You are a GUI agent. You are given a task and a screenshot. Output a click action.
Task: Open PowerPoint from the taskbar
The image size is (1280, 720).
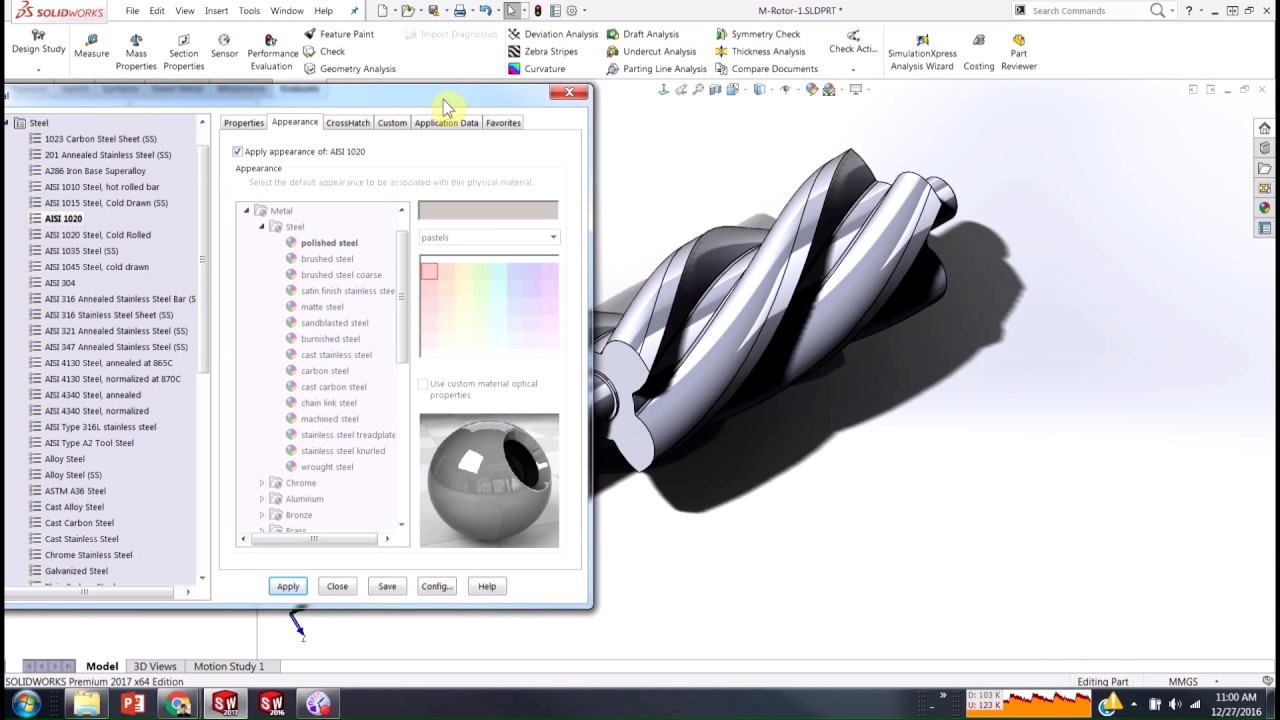tap(132, 704)
